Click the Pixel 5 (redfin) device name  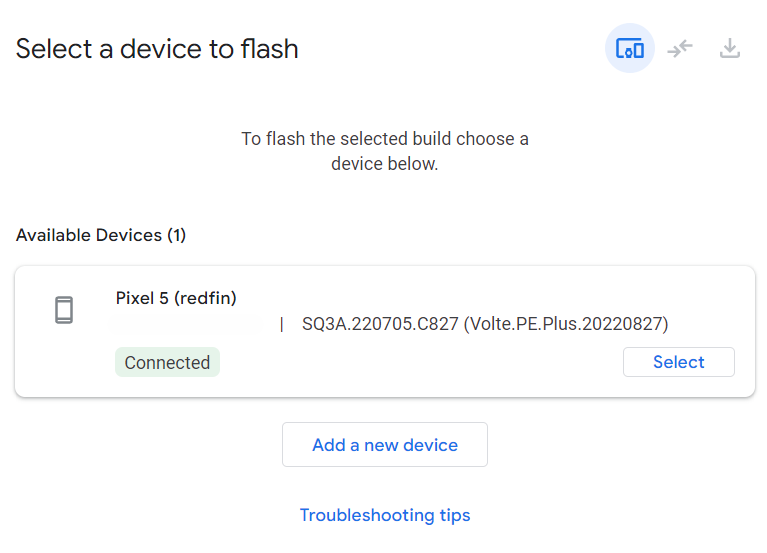click(176, 298)
